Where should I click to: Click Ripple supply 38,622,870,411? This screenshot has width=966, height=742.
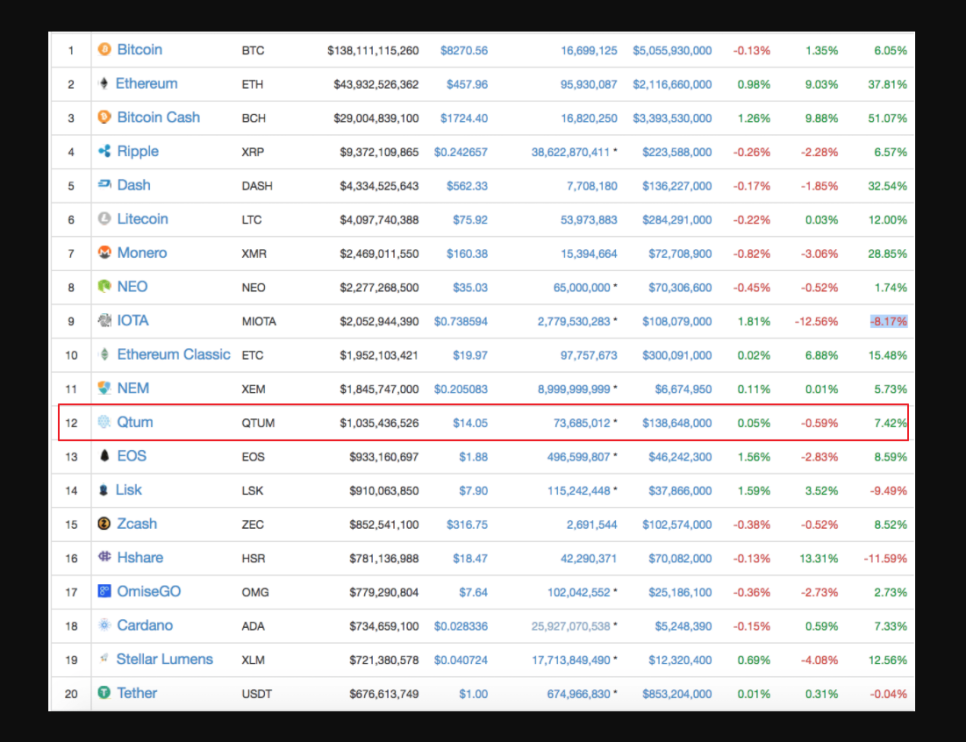(x=570, y=152)
